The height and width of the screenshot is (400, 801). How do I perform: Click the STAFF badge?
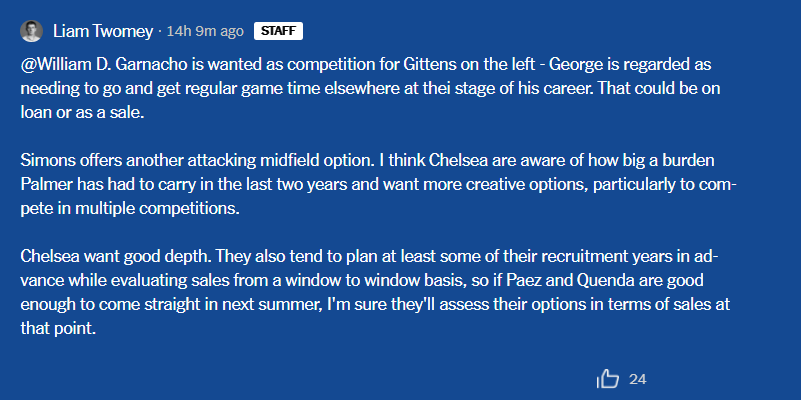tap(278, 31)
